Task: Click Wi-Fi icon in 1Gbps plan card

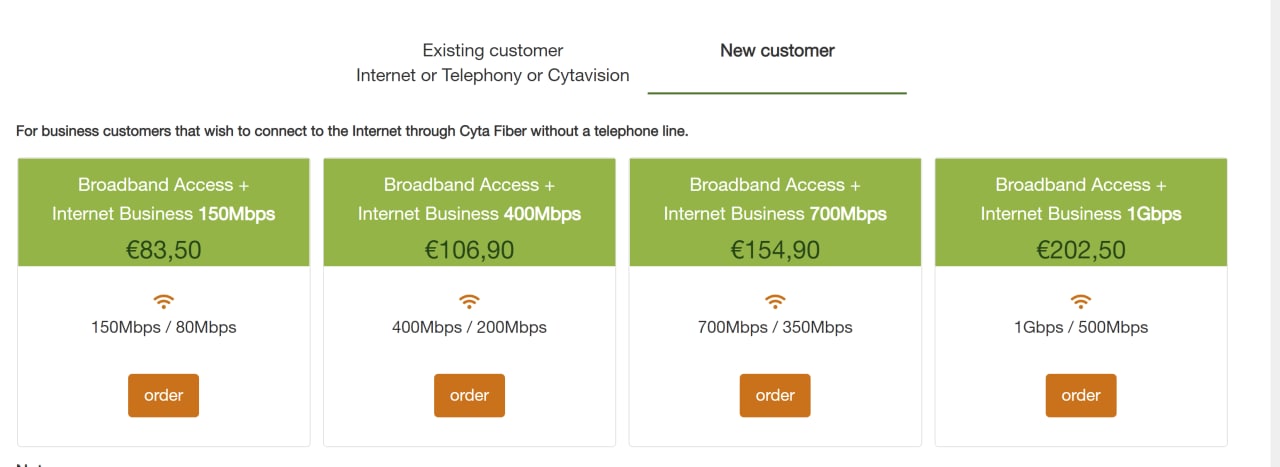Action: point(1081,301)
